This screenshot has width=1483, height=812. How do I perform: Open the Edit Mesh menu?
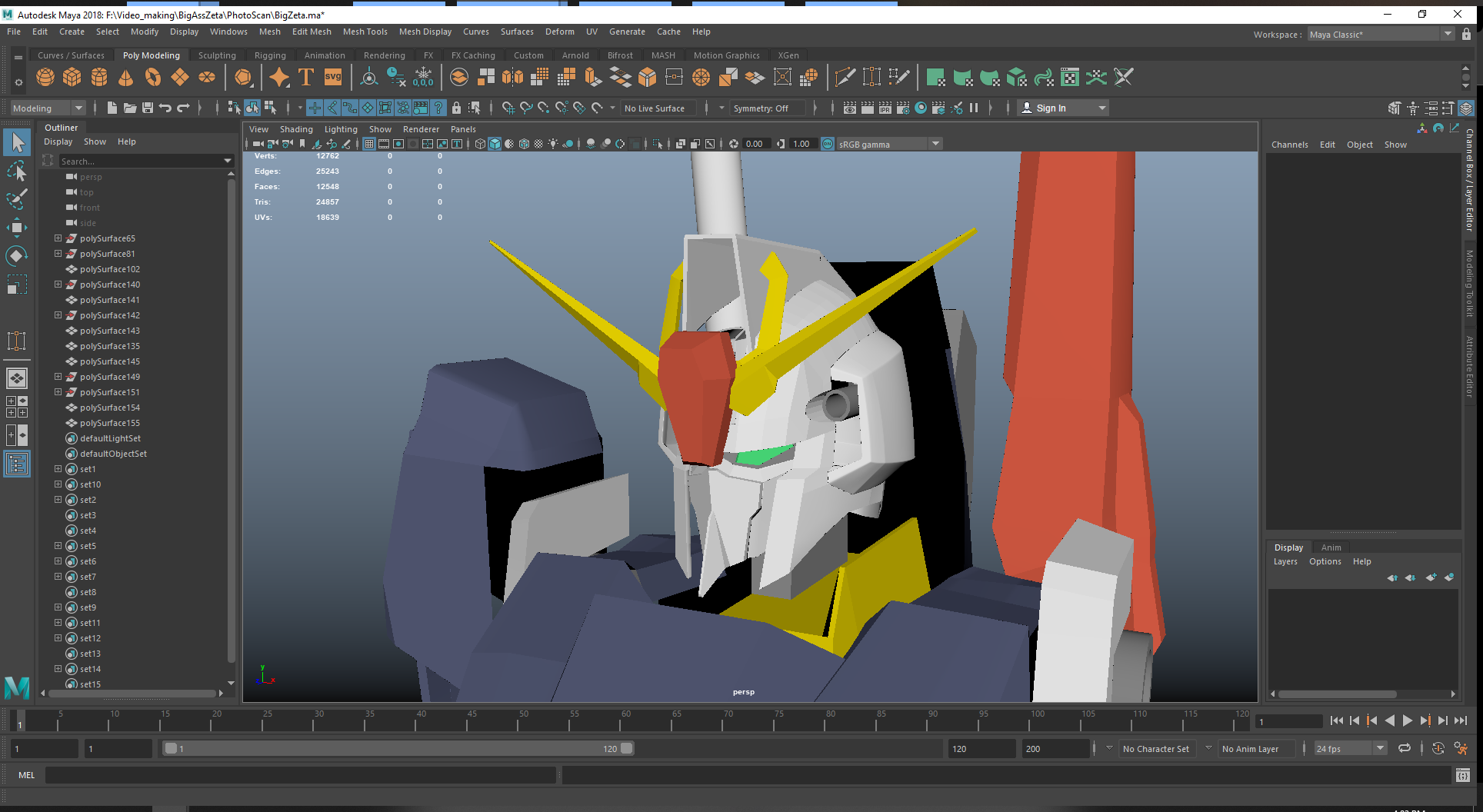tap(312, 32)
